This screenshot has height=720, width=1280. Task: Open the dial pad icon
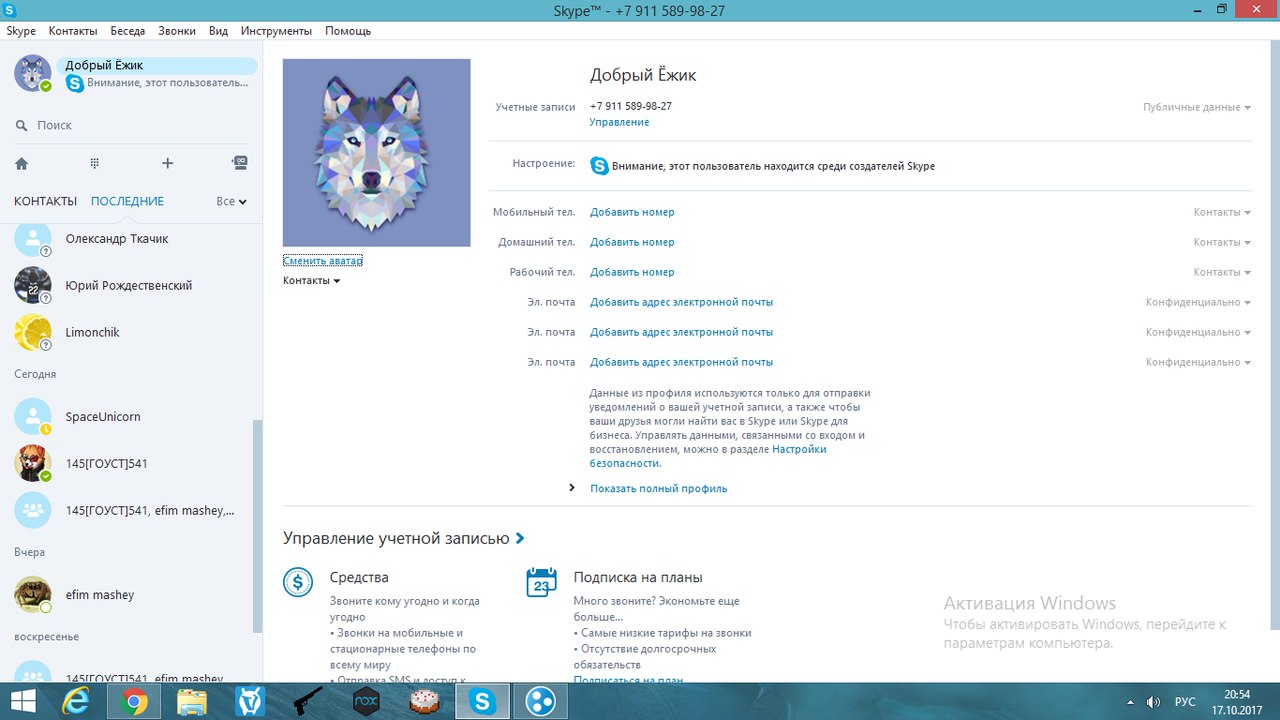pos(95,163)
